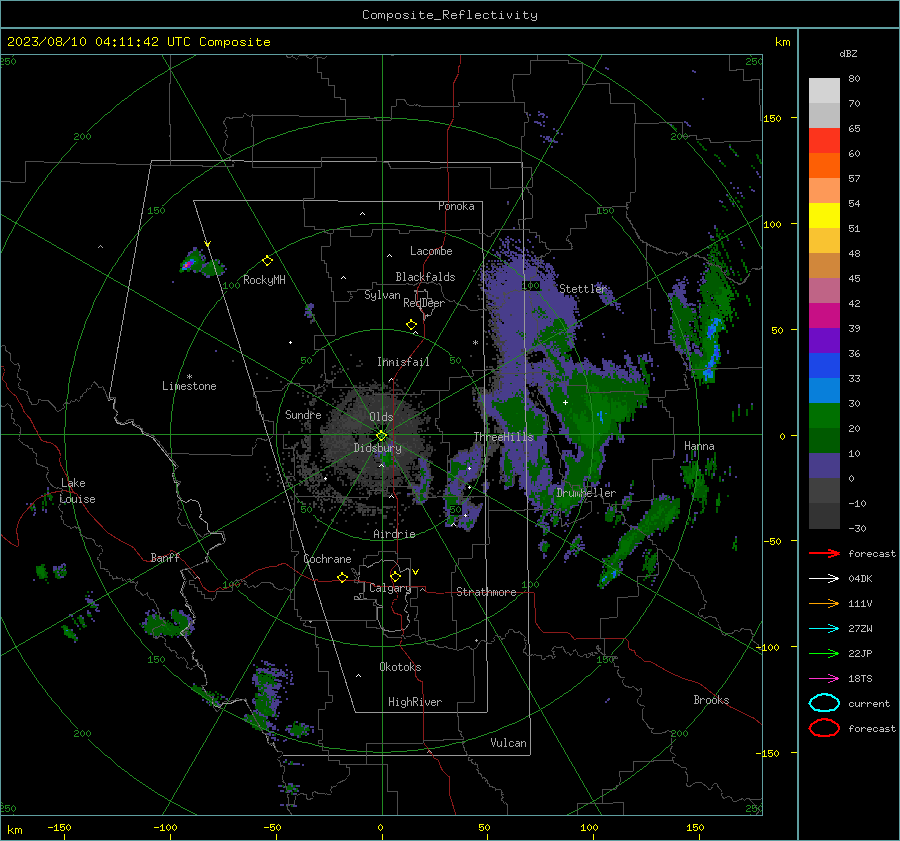Click the Cochrane city label
900x841 pixels.
coord(327,559)
